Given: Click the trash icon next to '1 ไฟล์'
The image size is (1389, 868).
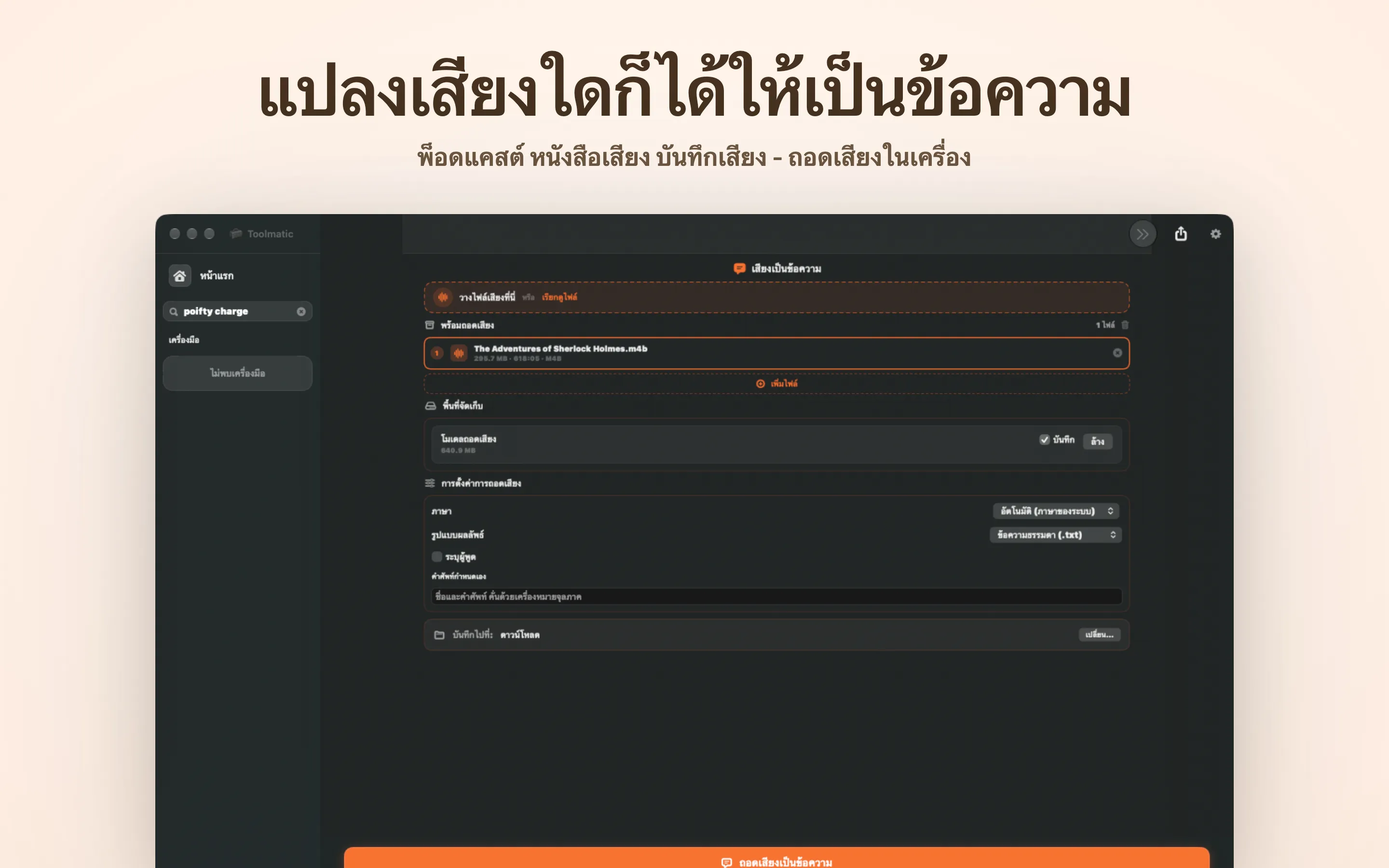Looking at the screenshot, I should coord(1125,325).
